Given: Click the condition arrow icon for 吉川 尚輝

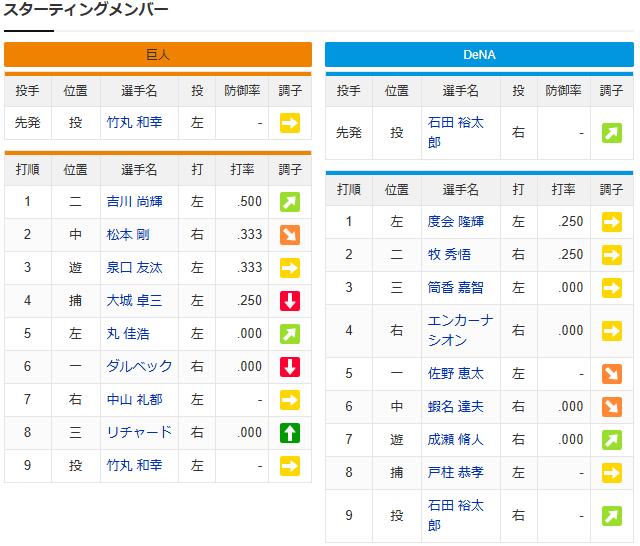Looking at the screenshot, I should pos(290,202).
